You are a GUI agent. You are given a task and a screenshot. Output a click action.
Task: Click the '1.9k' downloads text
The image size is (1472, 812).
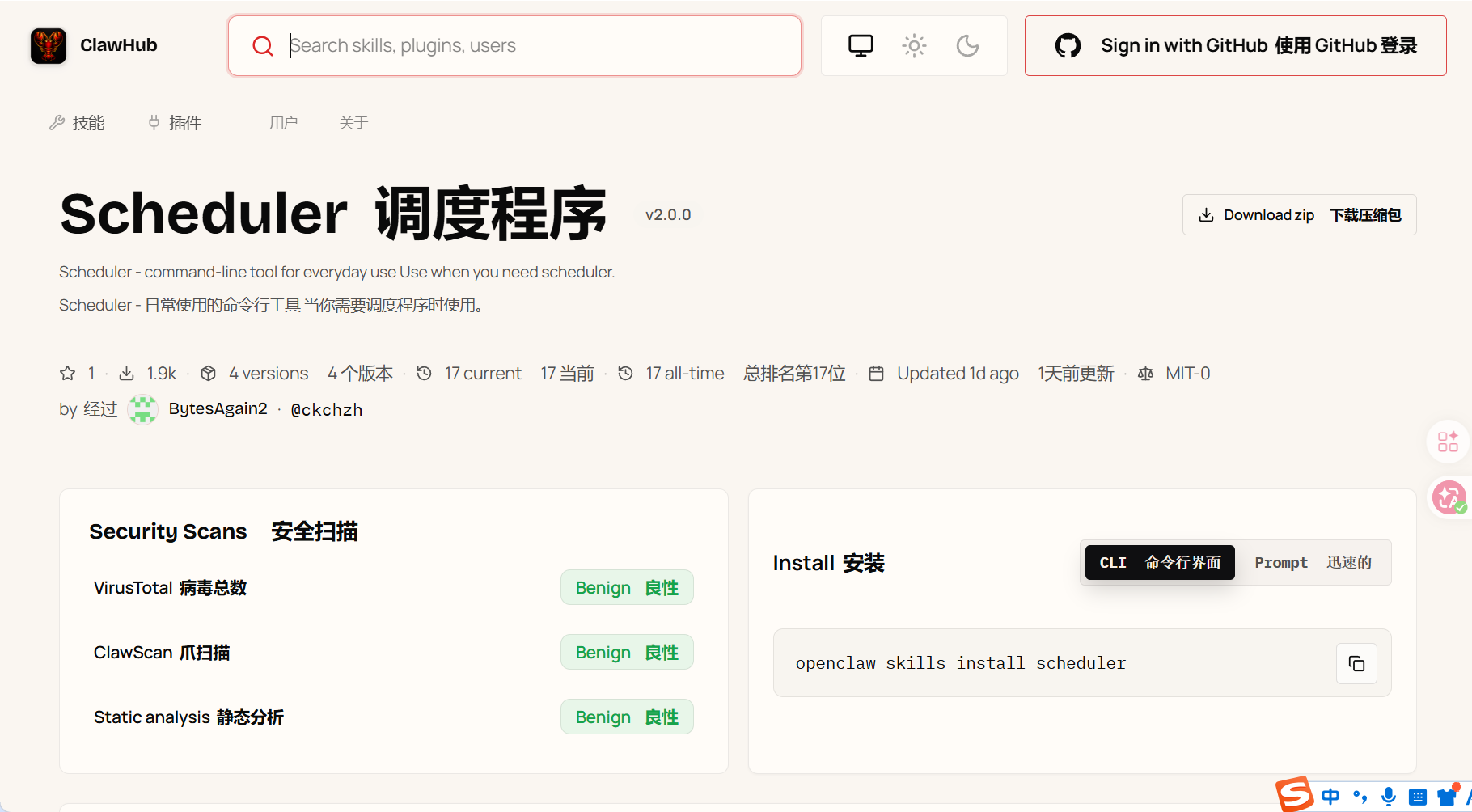(x=162, y=374)
